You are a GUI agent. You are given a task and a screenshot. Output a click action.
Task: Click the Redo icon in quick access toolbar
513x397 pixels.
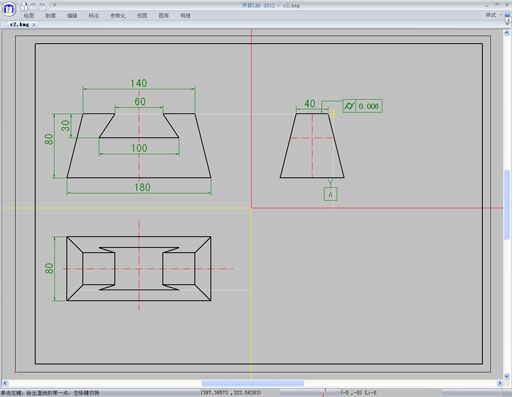(x=42, y=6)
